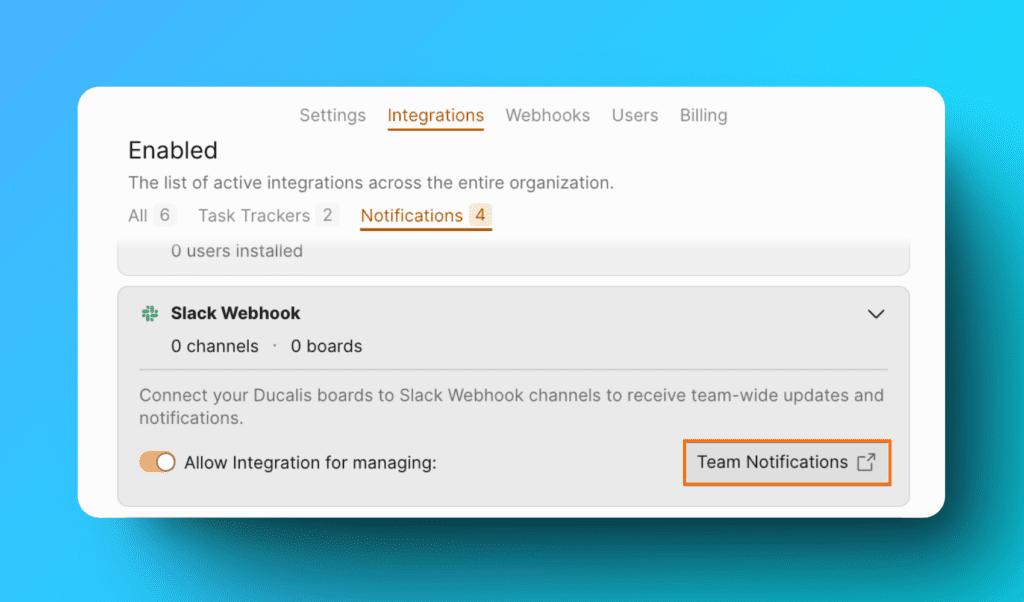Switch to the Webhooks tab
Screen dimensions: 1024x602
pyautogui.click(x=547, y=116)
